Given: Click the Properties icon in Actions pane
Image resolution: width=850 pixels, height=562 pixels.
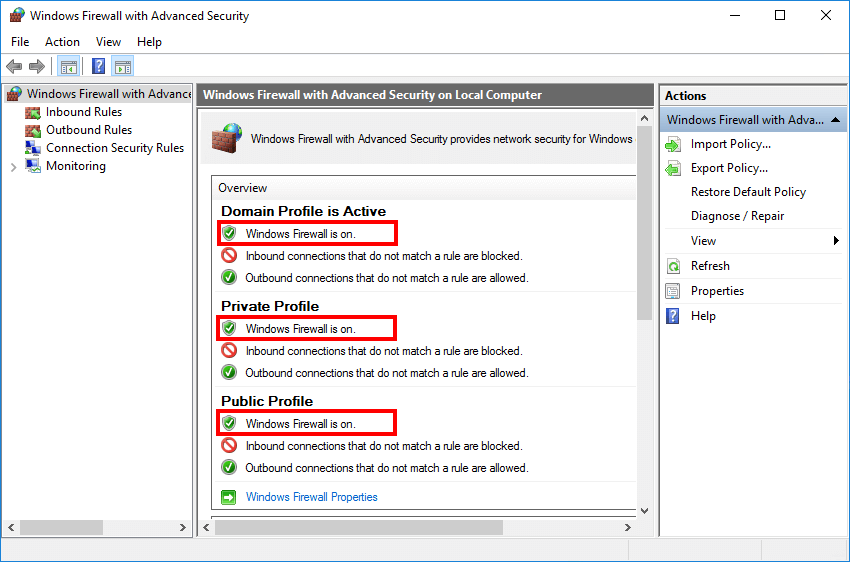Looking at the screenshot, I should tap(673, 291).
